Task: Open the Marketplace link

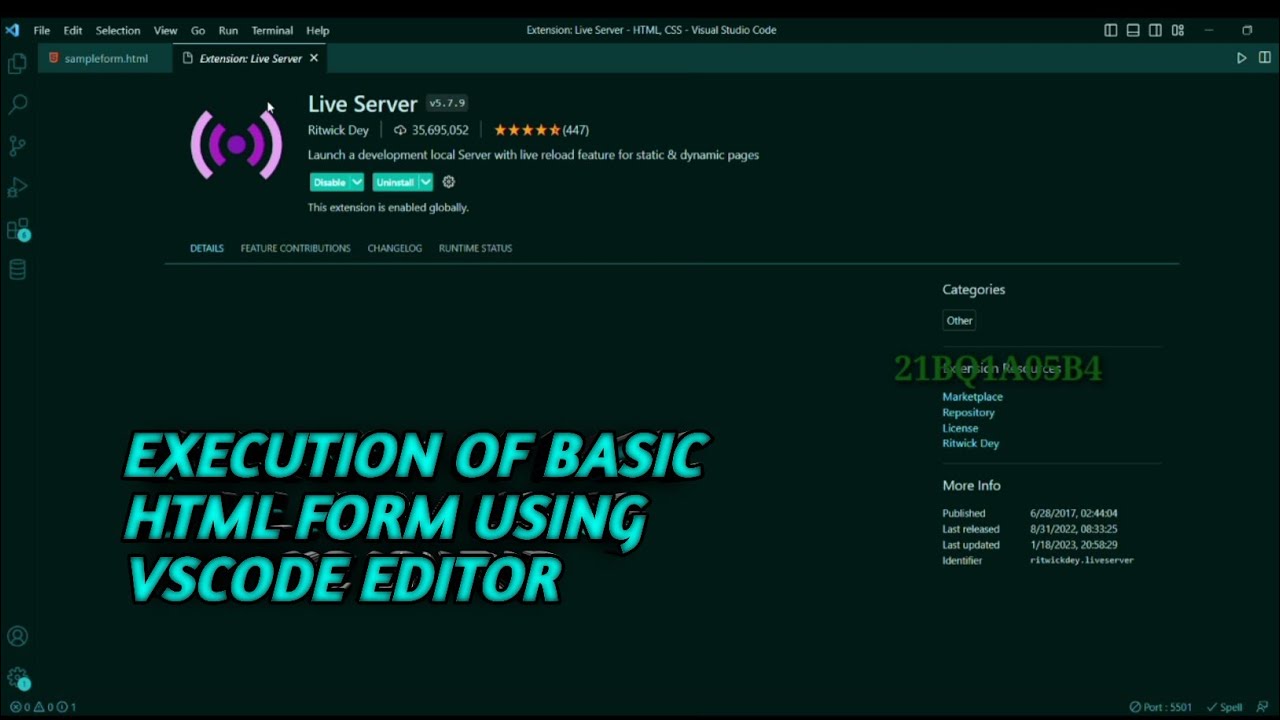Action: [x=972, y=397]
